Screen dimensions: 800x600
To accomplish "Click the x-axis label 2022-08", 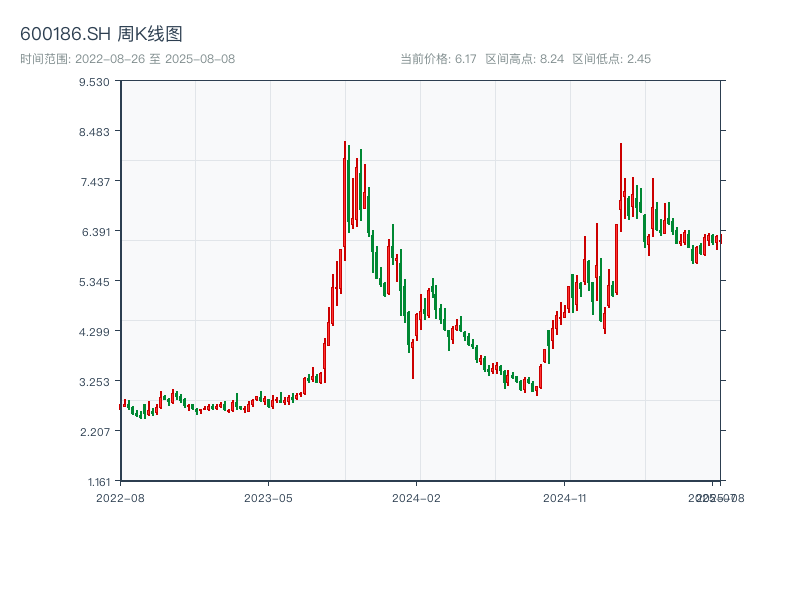I will 120,498.
